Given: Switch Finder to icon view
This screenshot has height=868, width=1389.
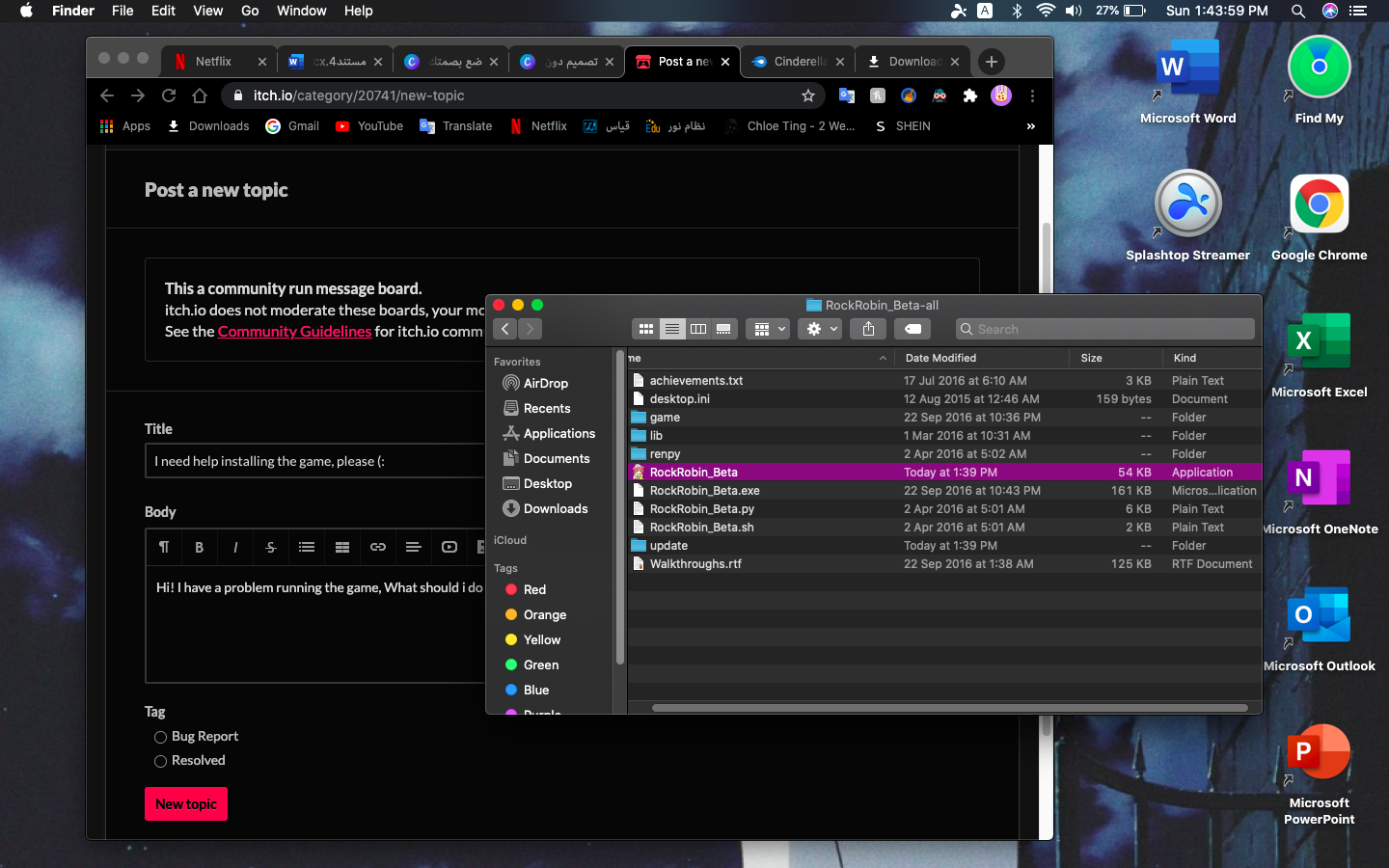Looking at the screenshot, I should point(646,329).
